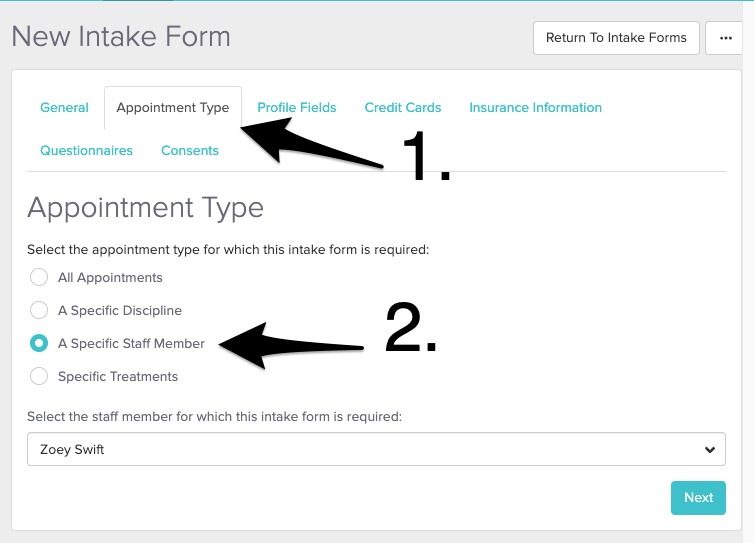The height and width of the screenshot is (543, 754).
Task: Click the All Appointments label text
Action: pos(110,277)
